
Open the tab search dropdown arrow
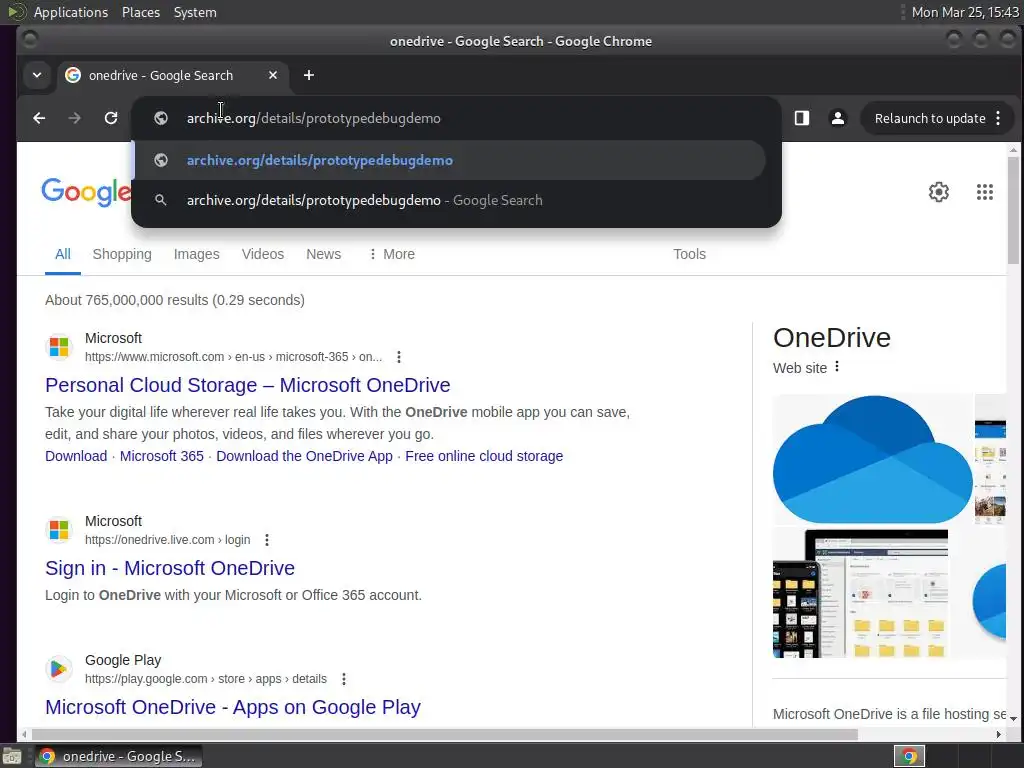coord(37,75)
